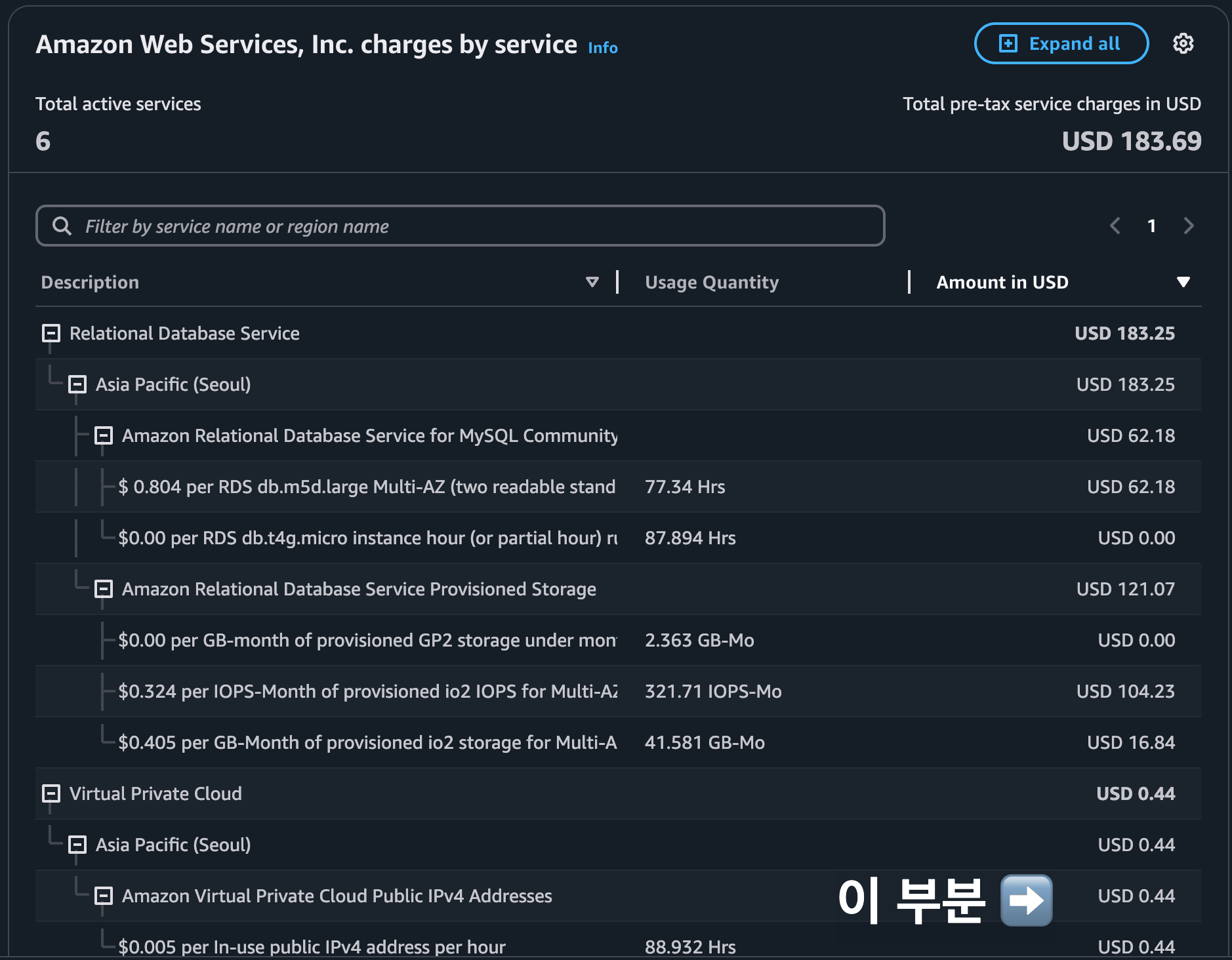Screen dimensions: 1232x960
Task: Collapse Virtual Private Cloud row
Action: [x=51, y=793]
